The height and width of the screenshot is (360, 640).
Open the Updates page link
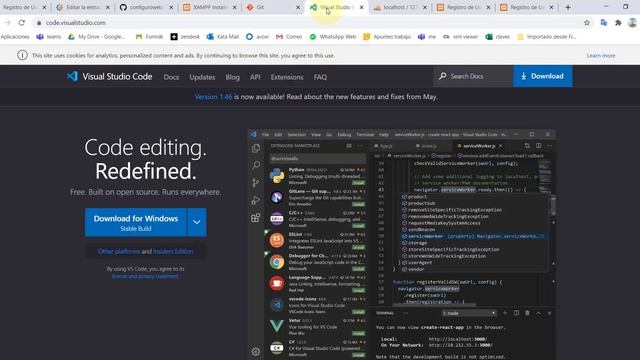[202, 77]
